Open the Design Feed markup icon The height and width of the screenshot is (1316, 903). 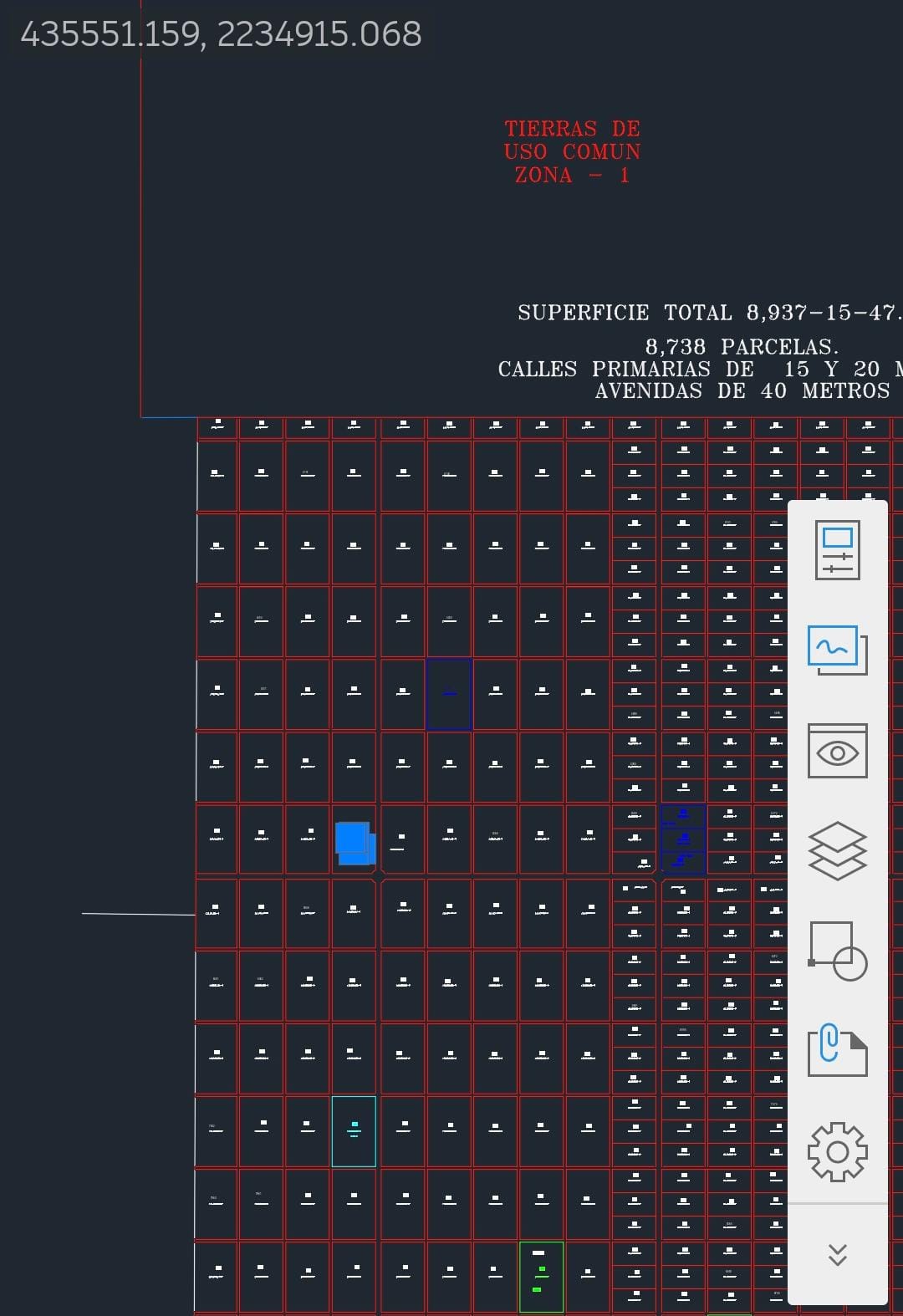tap(837, 650)
